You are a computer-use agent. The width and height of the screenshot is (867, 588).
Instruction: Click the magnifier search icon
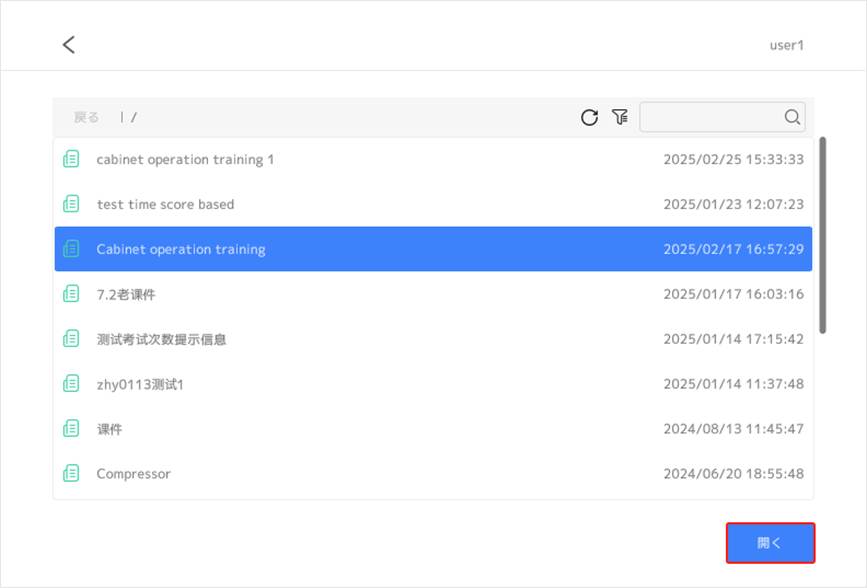[792, 117]
